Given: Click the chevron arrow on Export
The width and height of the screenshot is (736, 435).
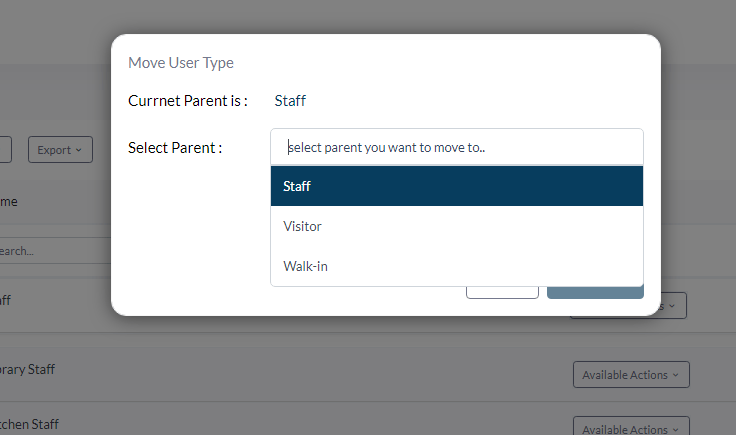Looking at the screenshot, I should click(x=78, y=150).
